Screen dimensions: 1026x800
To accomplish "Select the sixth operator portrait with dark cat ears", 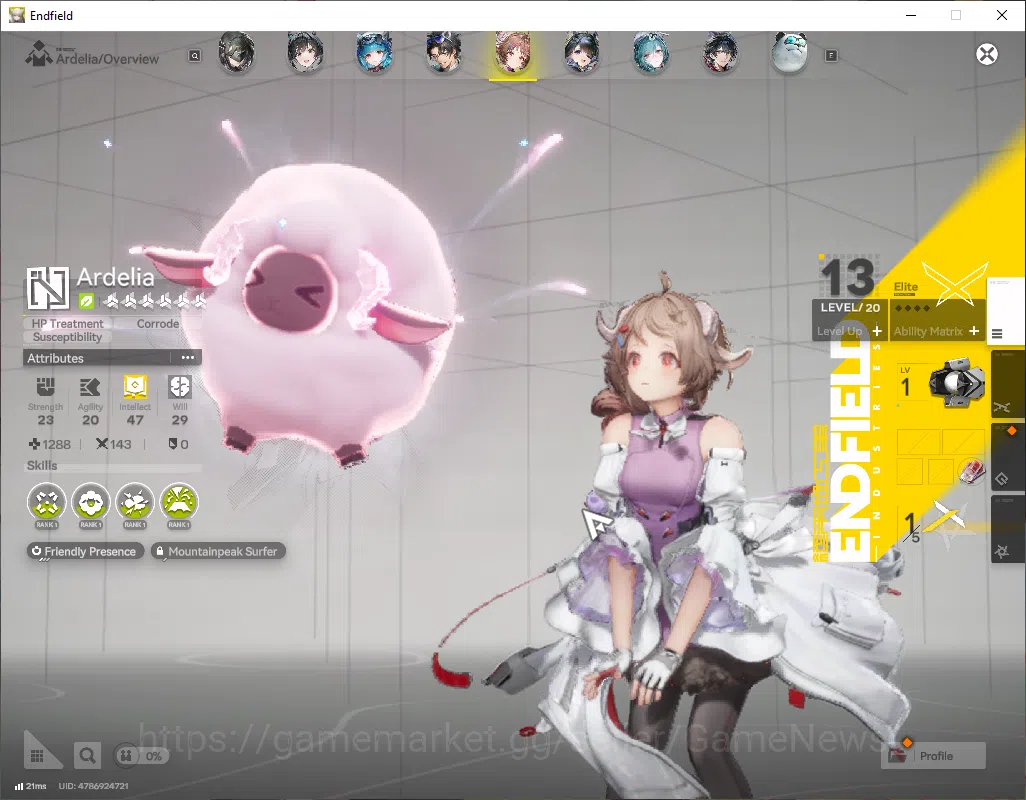I will [x=582, y=52].
